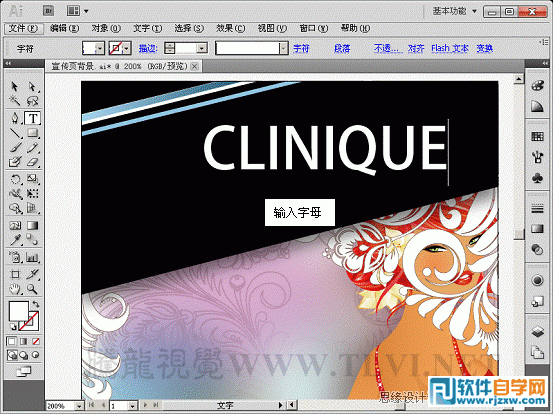Click the Flash 文本 link
This screenshot has width=553, height=414.
450,48
